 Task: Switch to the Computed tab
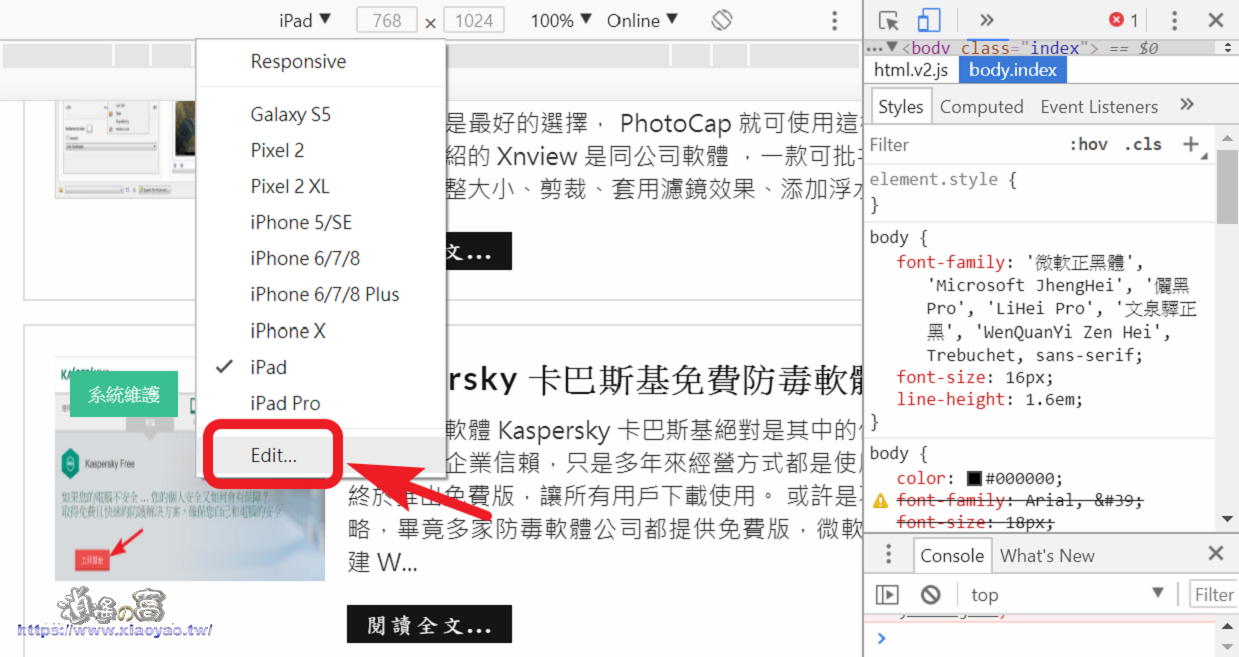click(981, 107)
